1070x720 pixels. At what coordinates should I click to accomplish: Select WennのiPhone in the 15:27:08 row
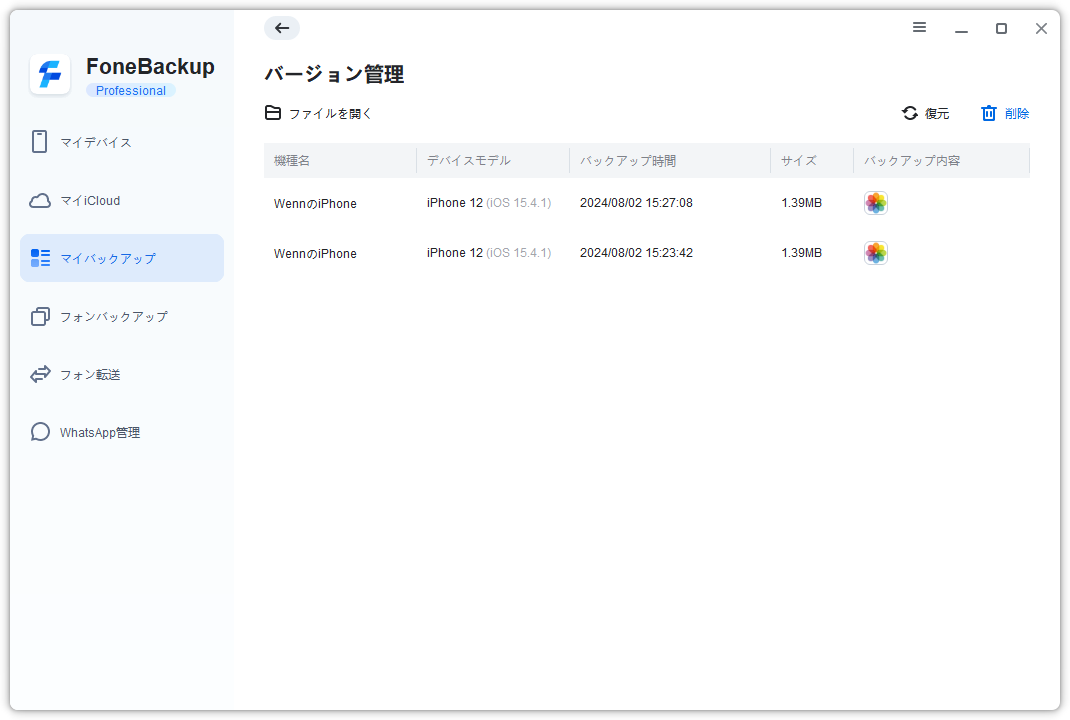tap(315, 203)
